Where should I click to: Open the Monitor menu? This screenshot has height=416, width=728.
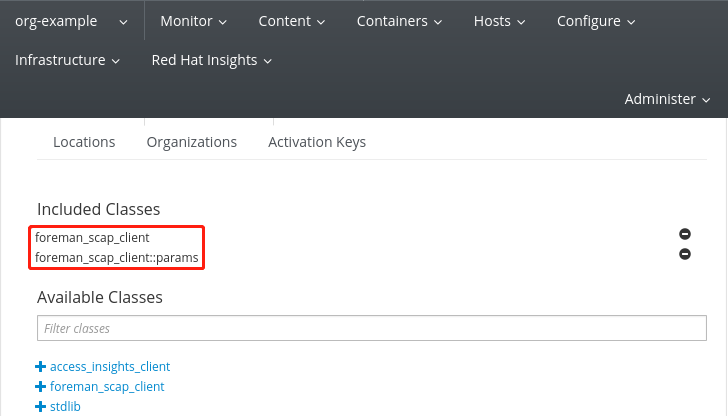pos(193,21)
